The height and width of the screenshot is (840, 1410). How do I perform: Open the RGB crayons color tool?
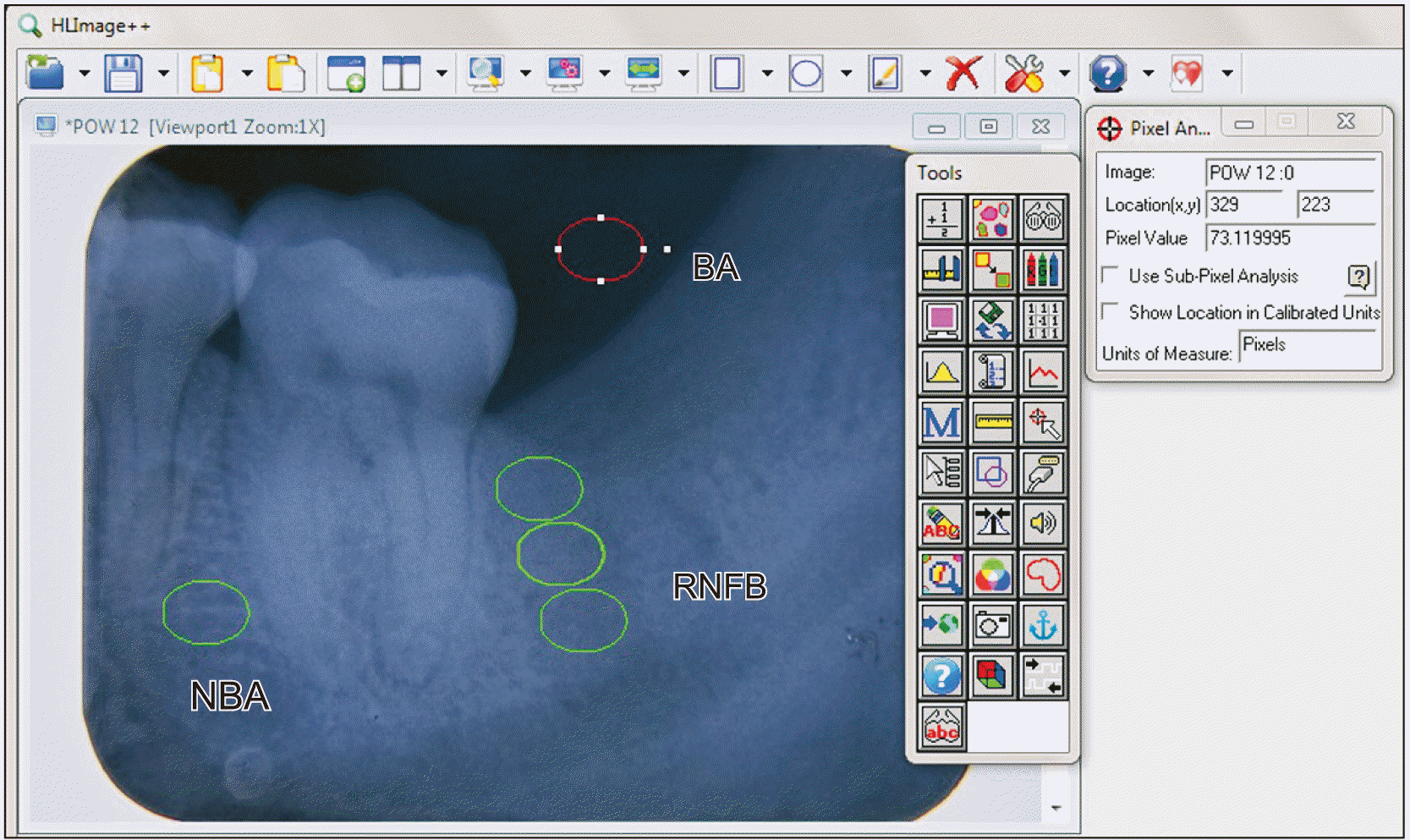point(1043,270)
